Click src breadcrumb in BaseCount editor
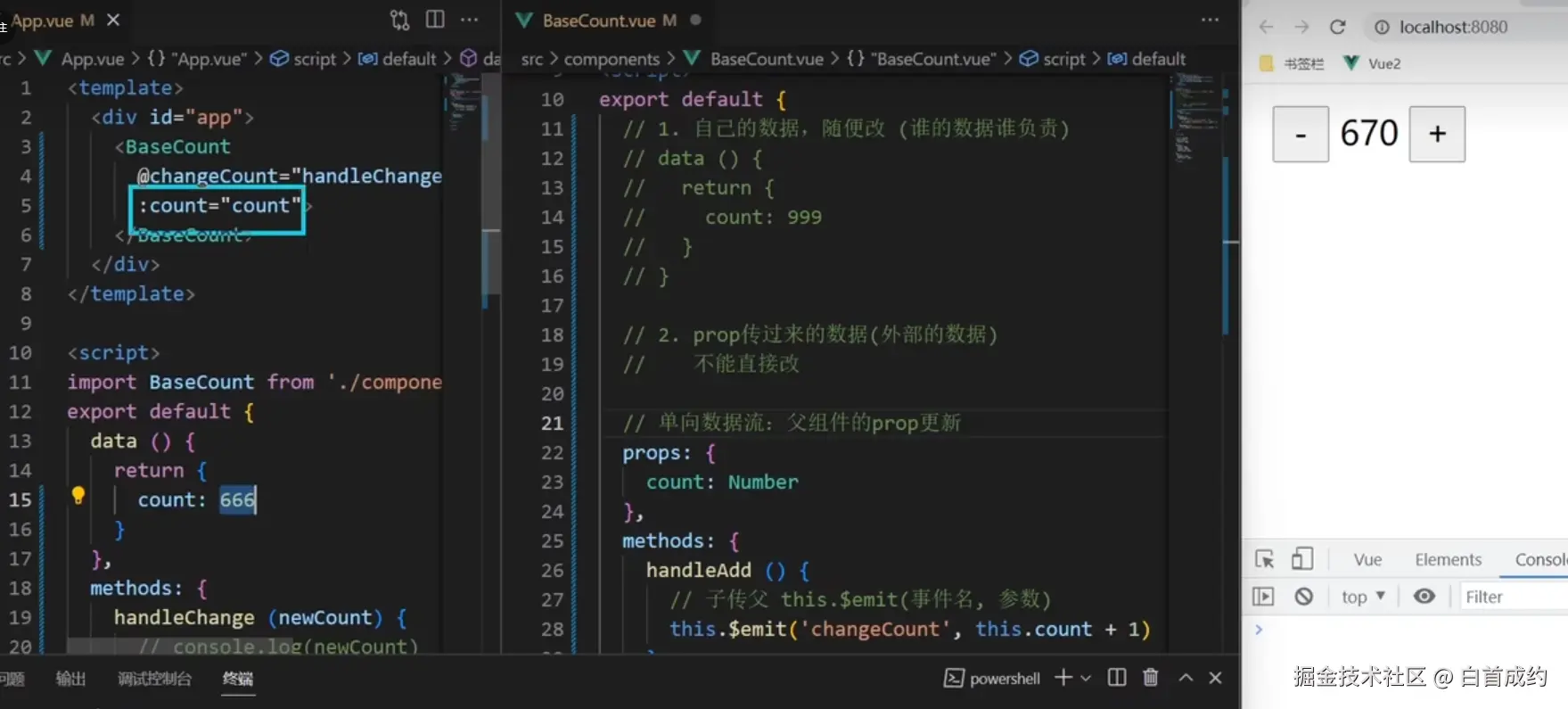The width and height of the screenshot is (1568, 709). 532,59
